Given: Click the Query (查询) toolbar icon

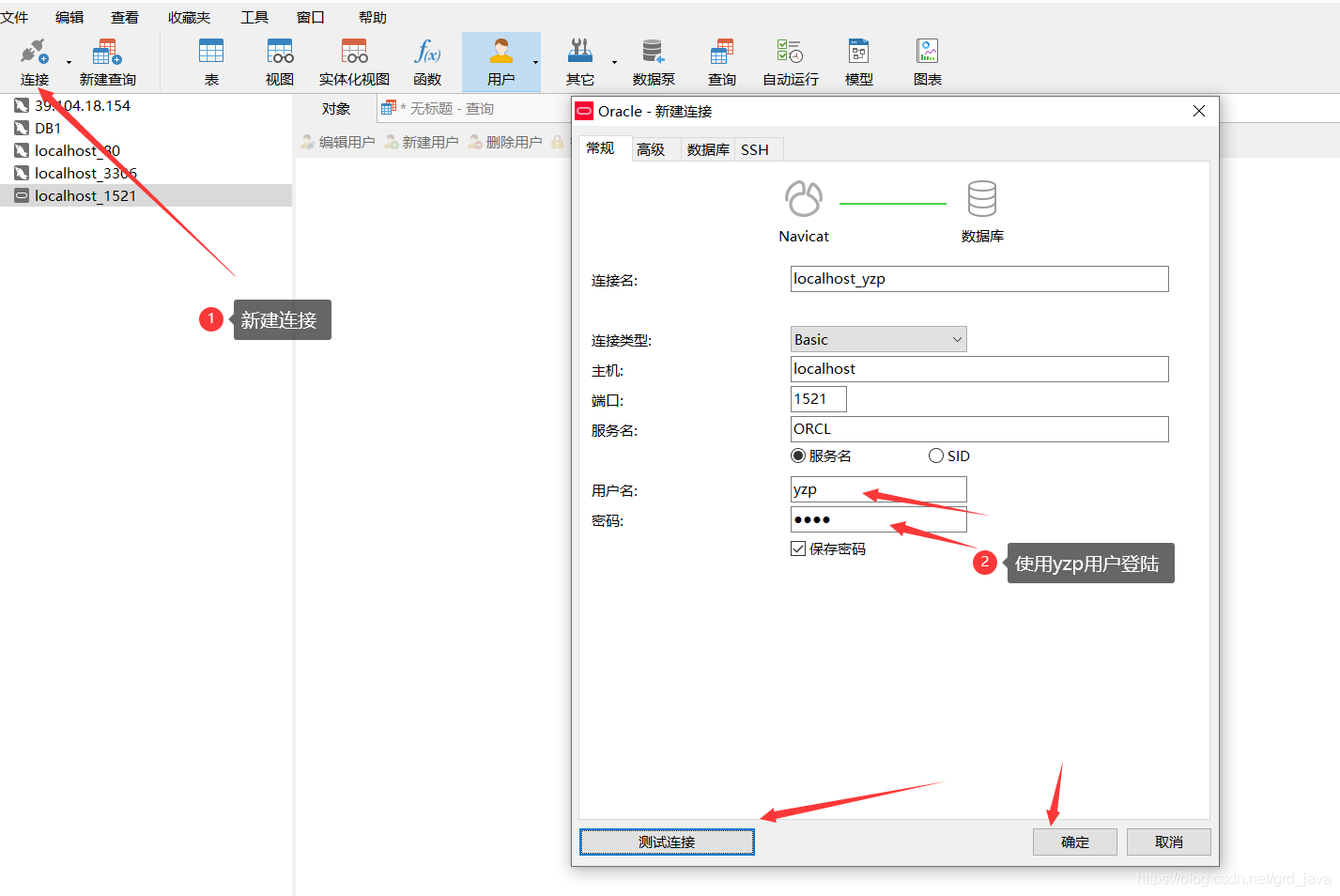Looking at the screenshot, I should point(721,62).
